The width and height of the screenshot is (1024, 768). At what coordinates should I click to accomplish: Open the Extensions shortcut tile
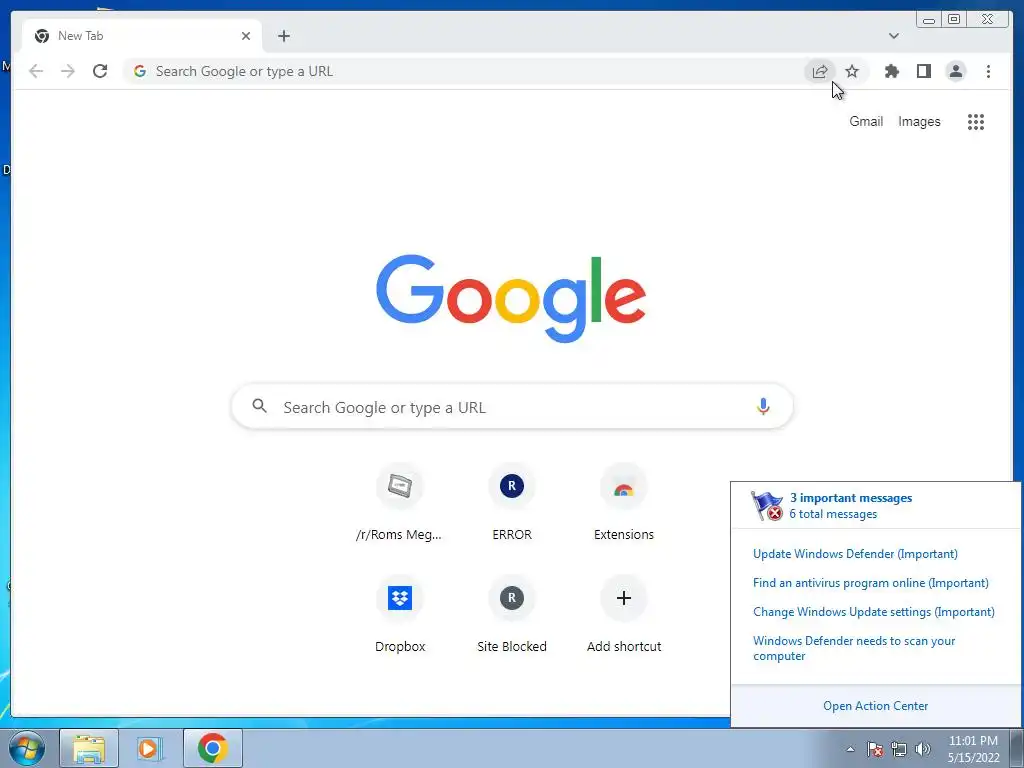tap(624, 503)
